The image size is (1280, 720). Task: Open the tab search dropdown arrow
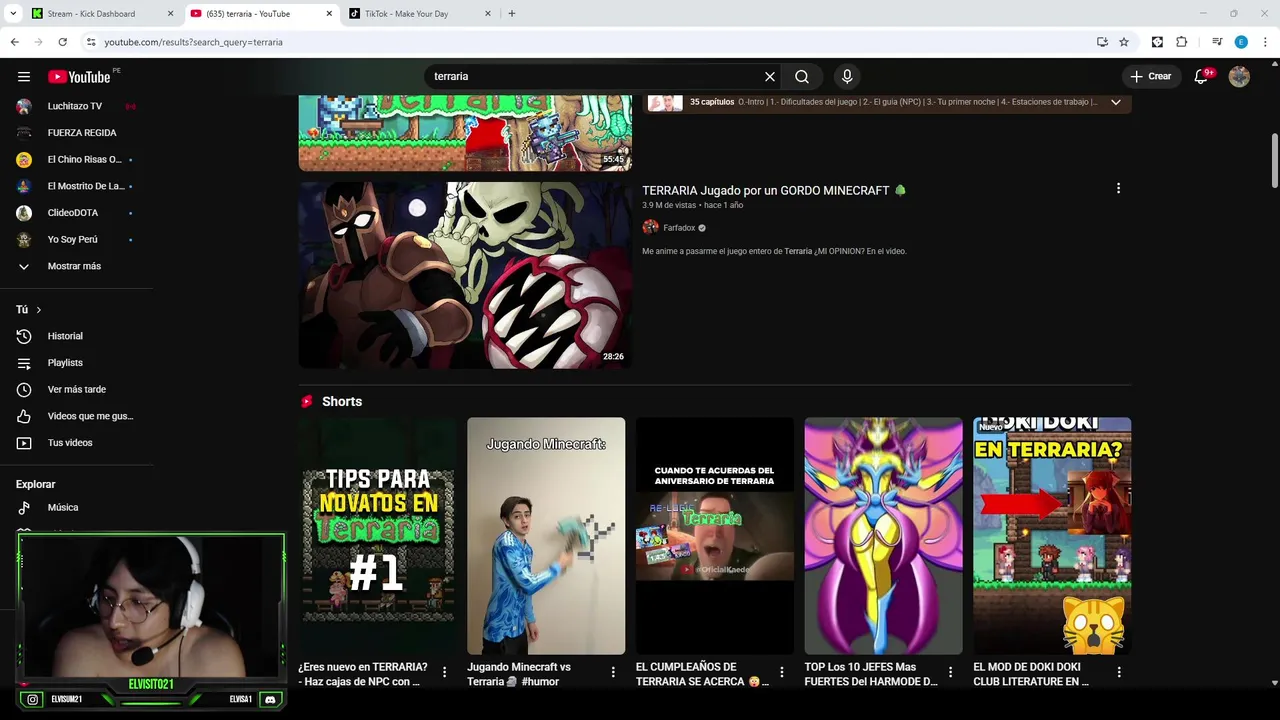point(13,13)
